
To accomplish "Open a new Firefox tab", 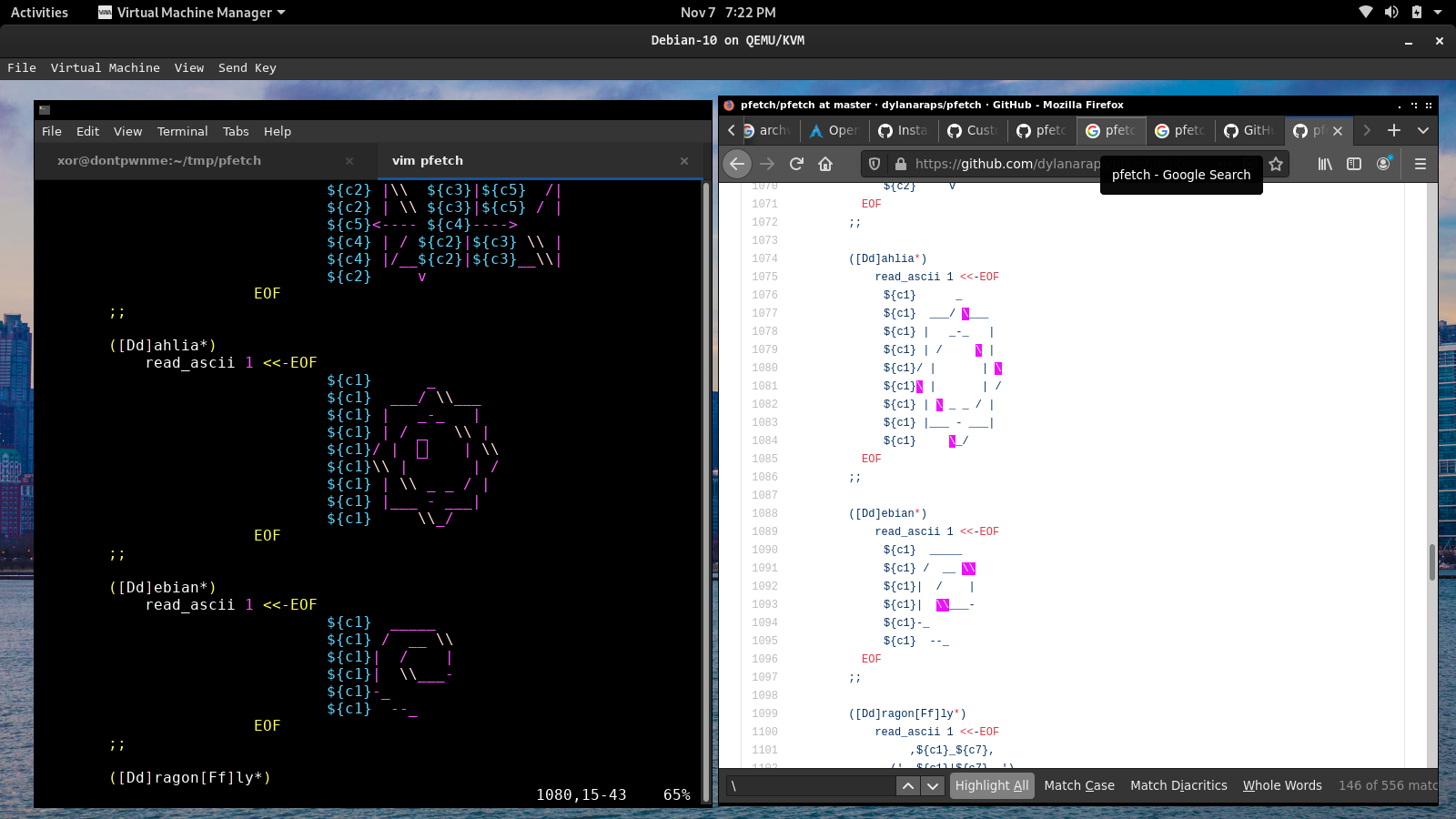I will point(1393,130).
